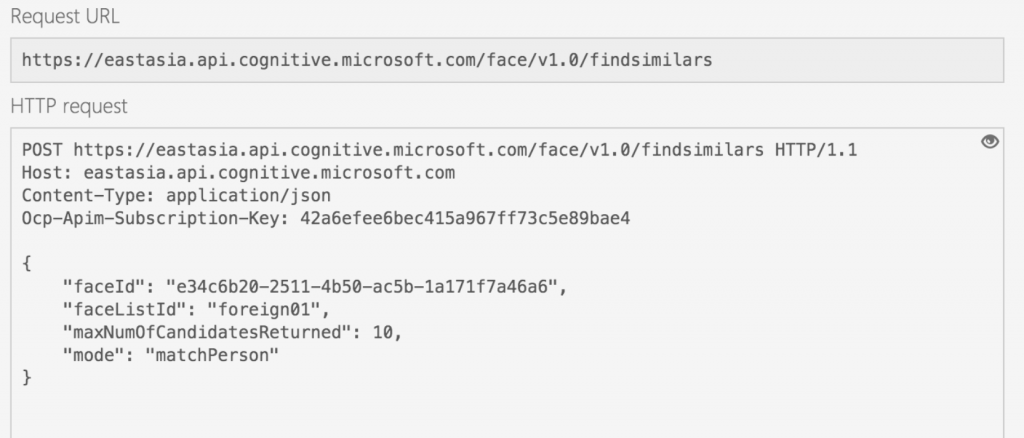The width and height of the screenshot is (1024, 438).
Task: Click the "foreign01" value
Action: click(x=268, y=309)
